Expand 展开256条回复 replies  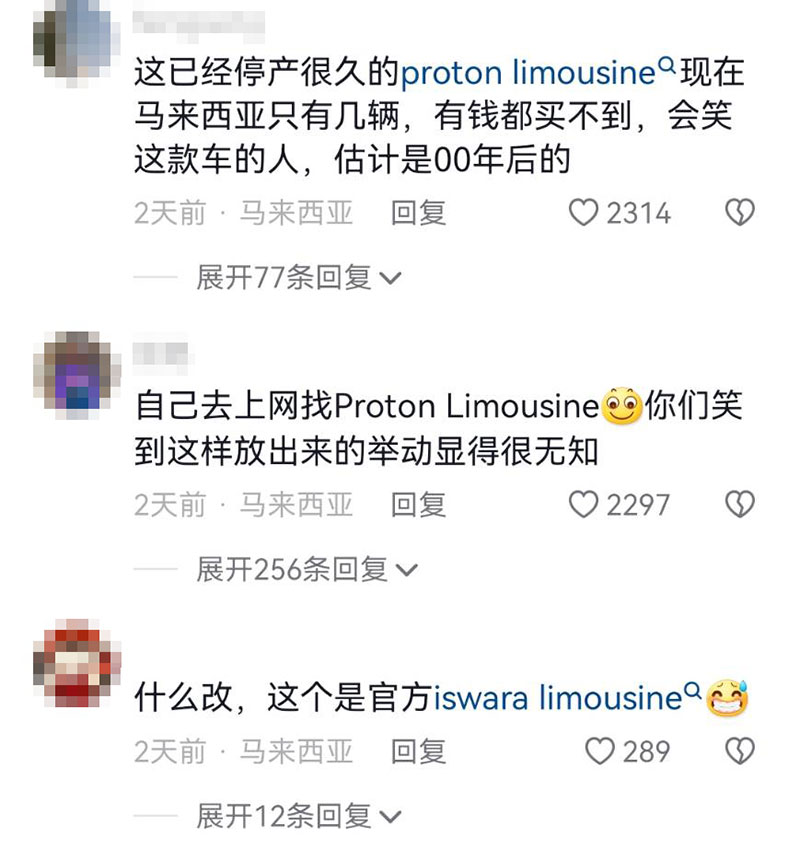click(x=307, y=569)
